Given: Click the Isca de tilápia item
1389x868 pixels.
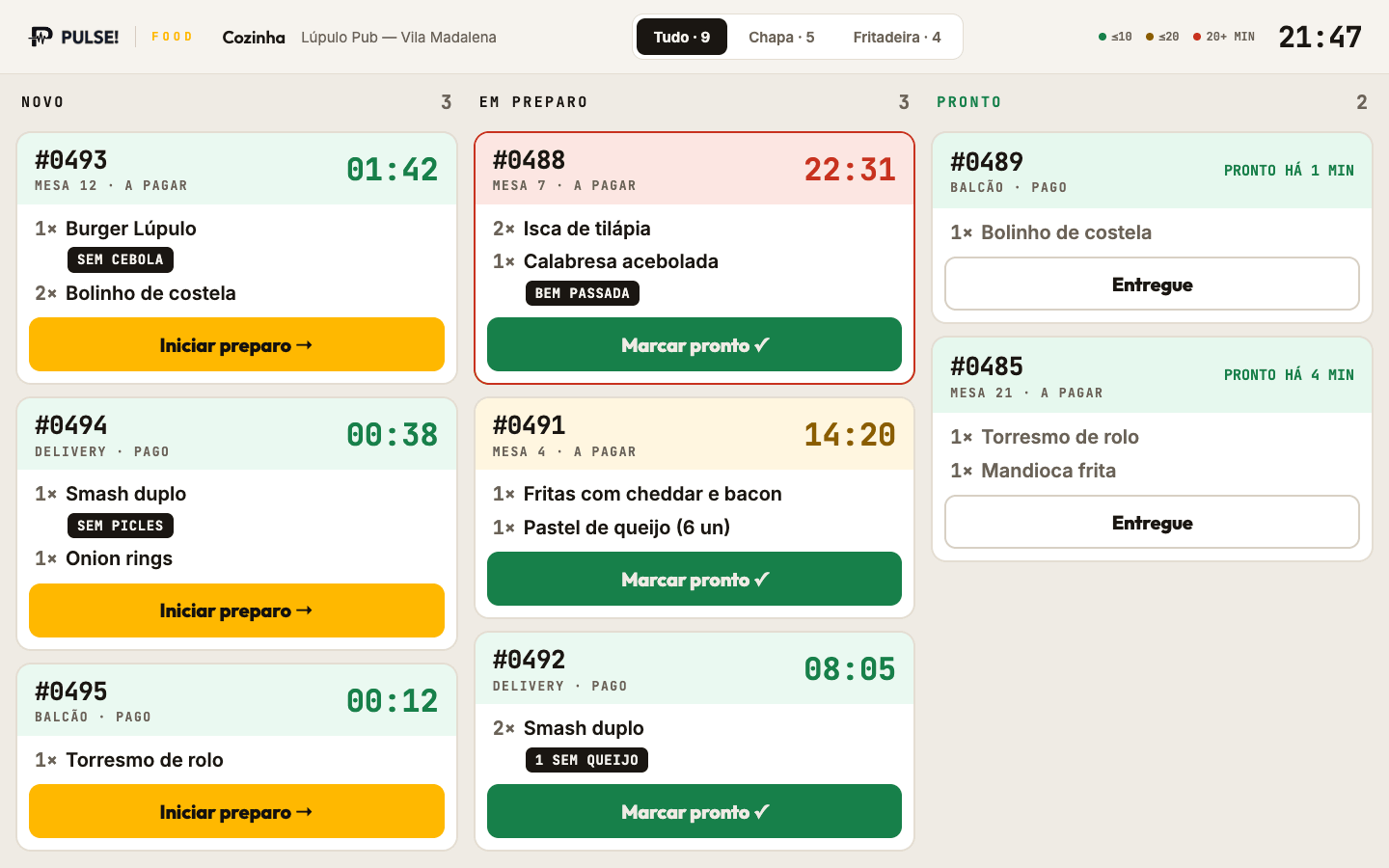Looking at the screenshot, I should [x=587, y=229].
